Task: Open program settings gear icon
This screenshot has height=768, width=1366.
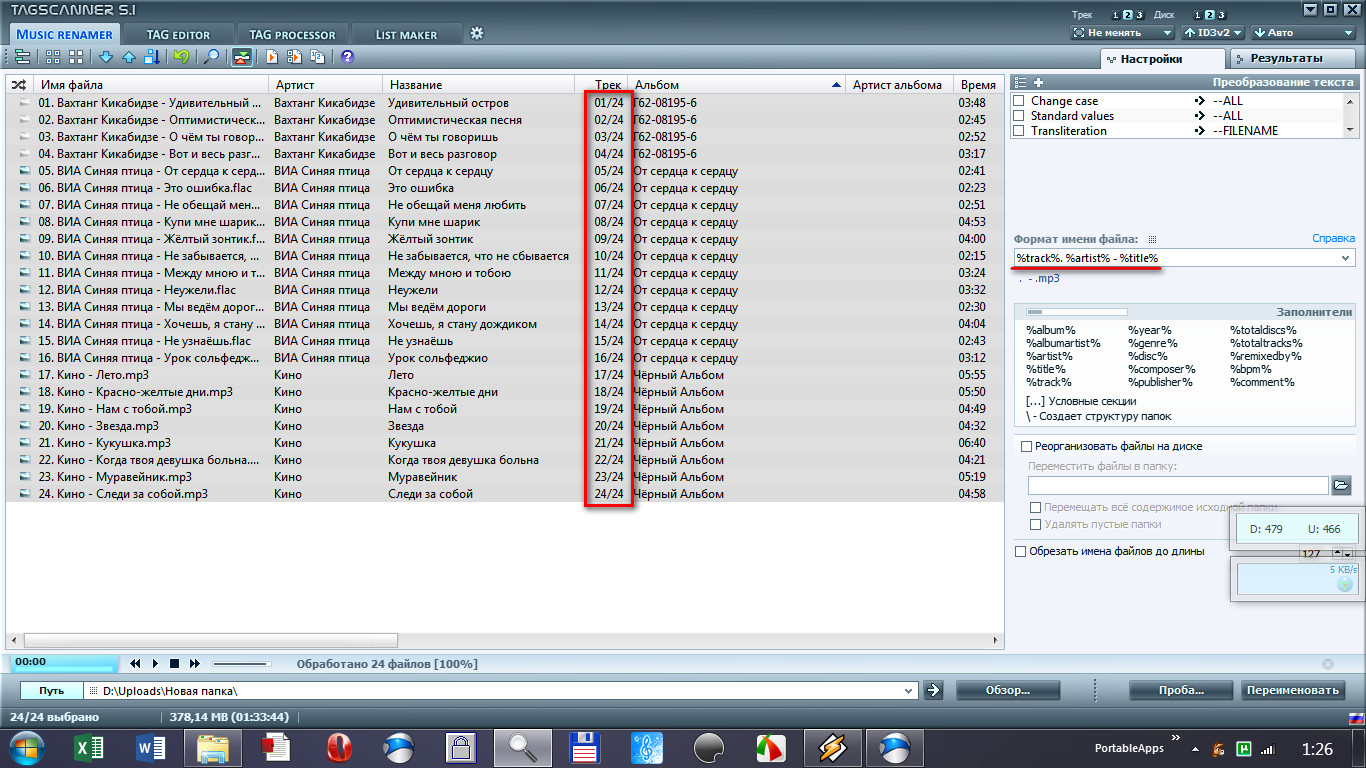Action: tap(477, 33)
